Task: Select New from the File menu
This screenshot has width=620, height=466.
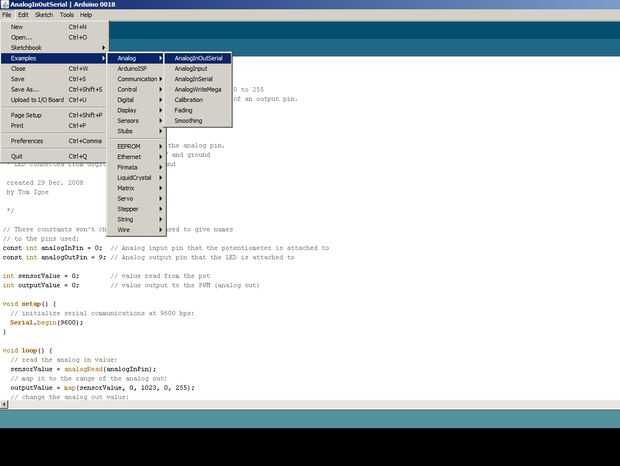Action: coord(17,27)
